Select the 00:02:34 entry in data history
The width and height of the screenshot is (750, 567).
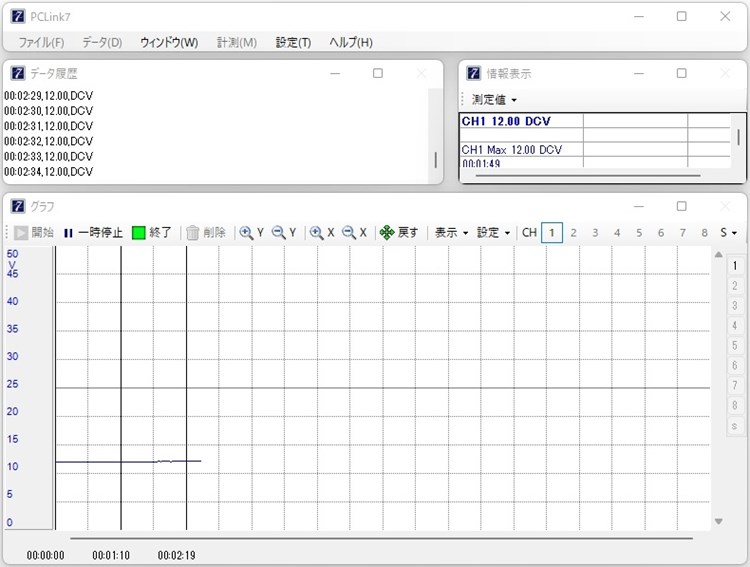[x=48, y=172]
